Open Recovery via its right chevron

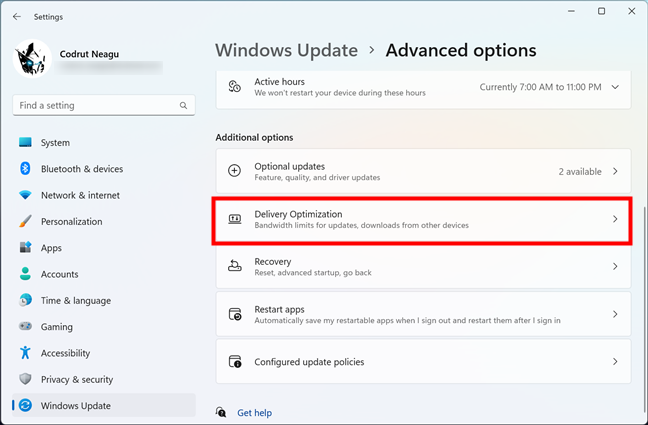click(x=615, y=266)
